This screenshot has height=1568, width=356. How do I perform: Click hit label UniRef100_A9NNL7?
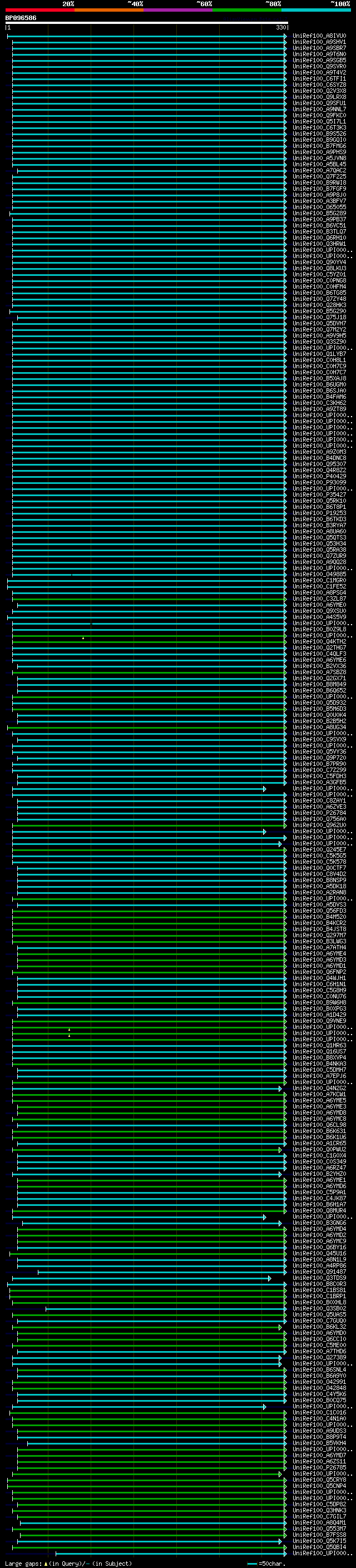tap(319, 110)
